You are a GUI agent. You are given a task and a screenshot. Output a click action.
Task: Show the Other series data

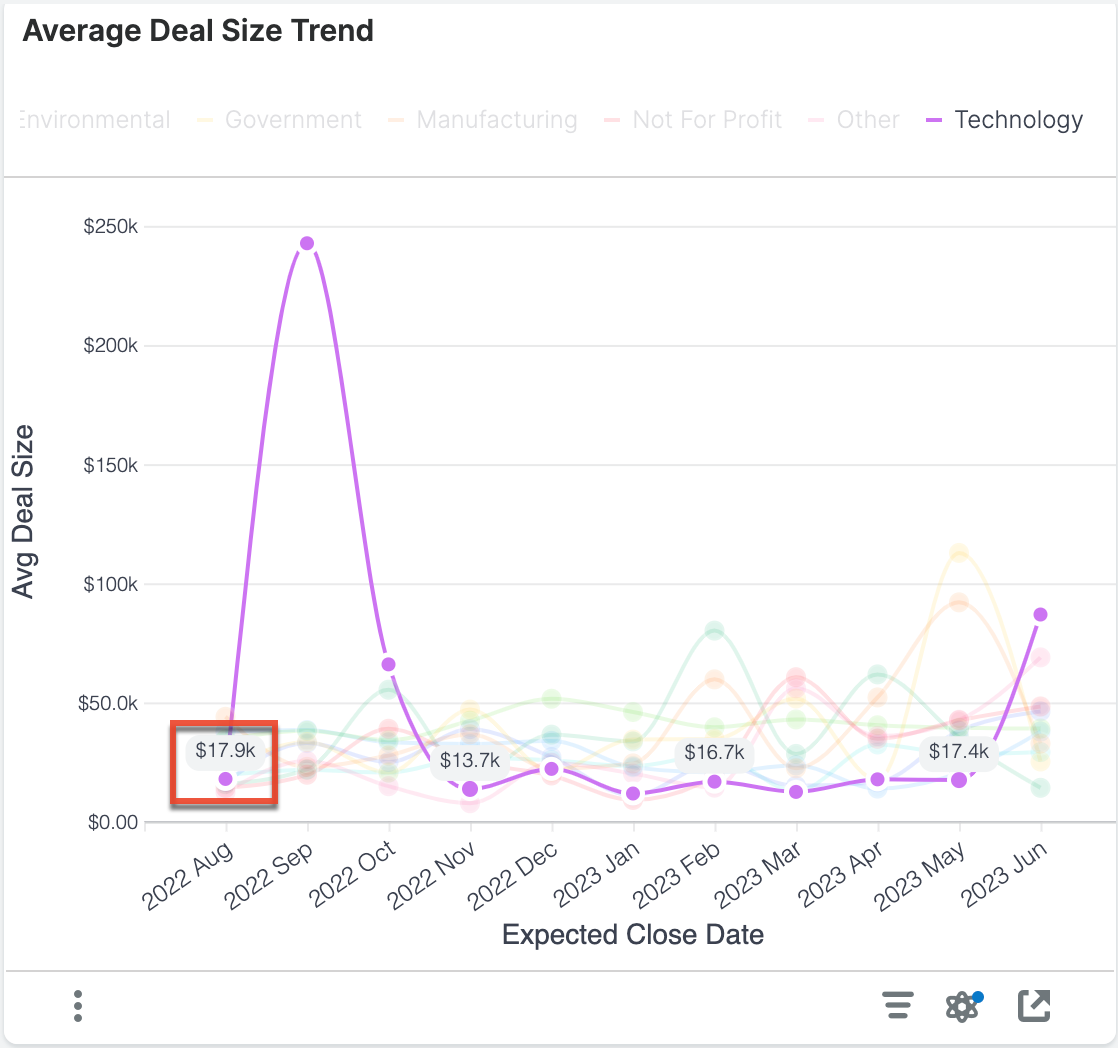(x=868, y=119)
